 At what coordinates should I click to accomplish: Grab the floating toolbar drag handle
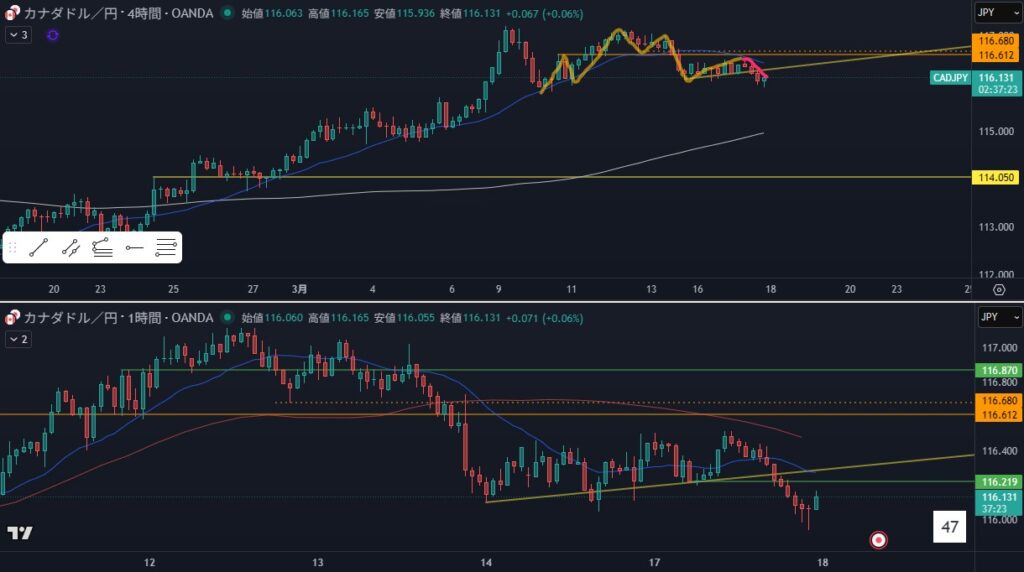13,248
